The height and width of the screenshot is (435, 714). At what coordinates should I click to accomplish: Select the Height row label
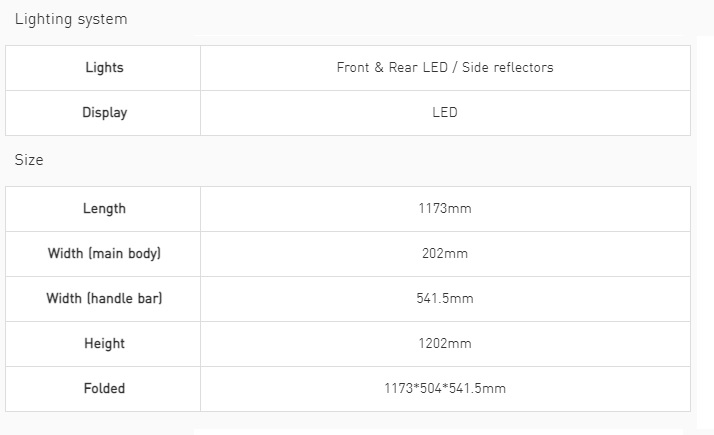pos(104,343)
